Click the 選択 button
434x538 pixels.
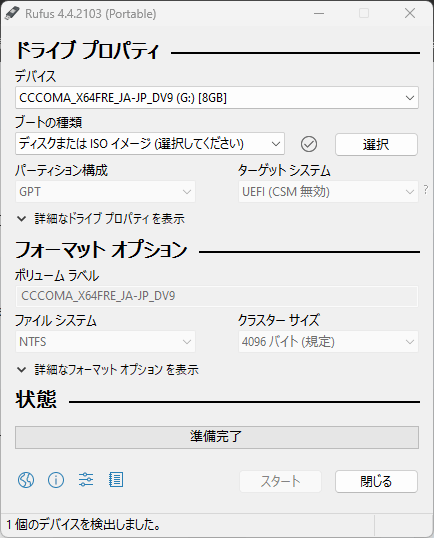[376, 144]
